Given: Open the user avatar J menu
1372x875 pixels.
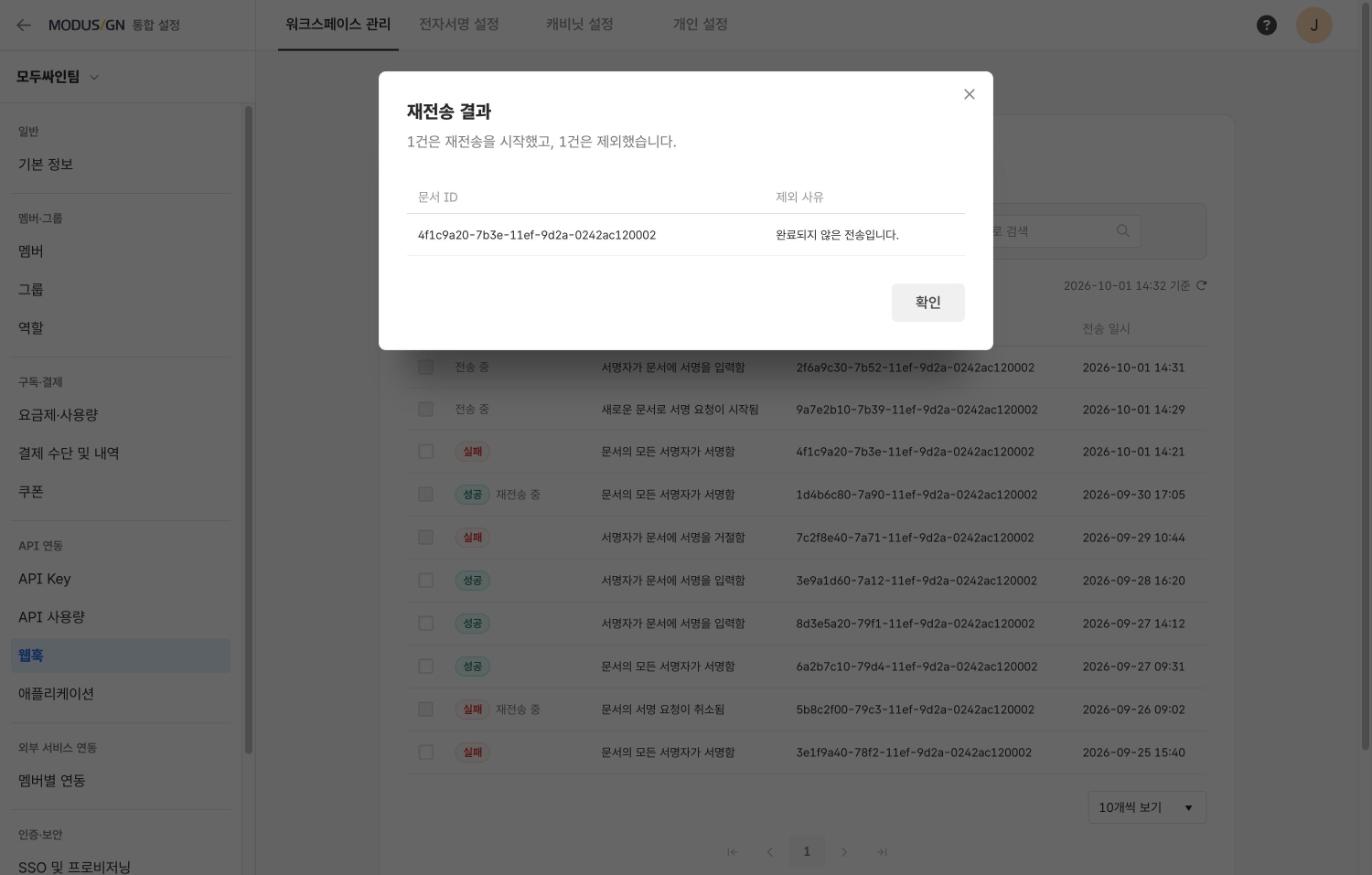Looking at the screenshot, I should 1314,25.
